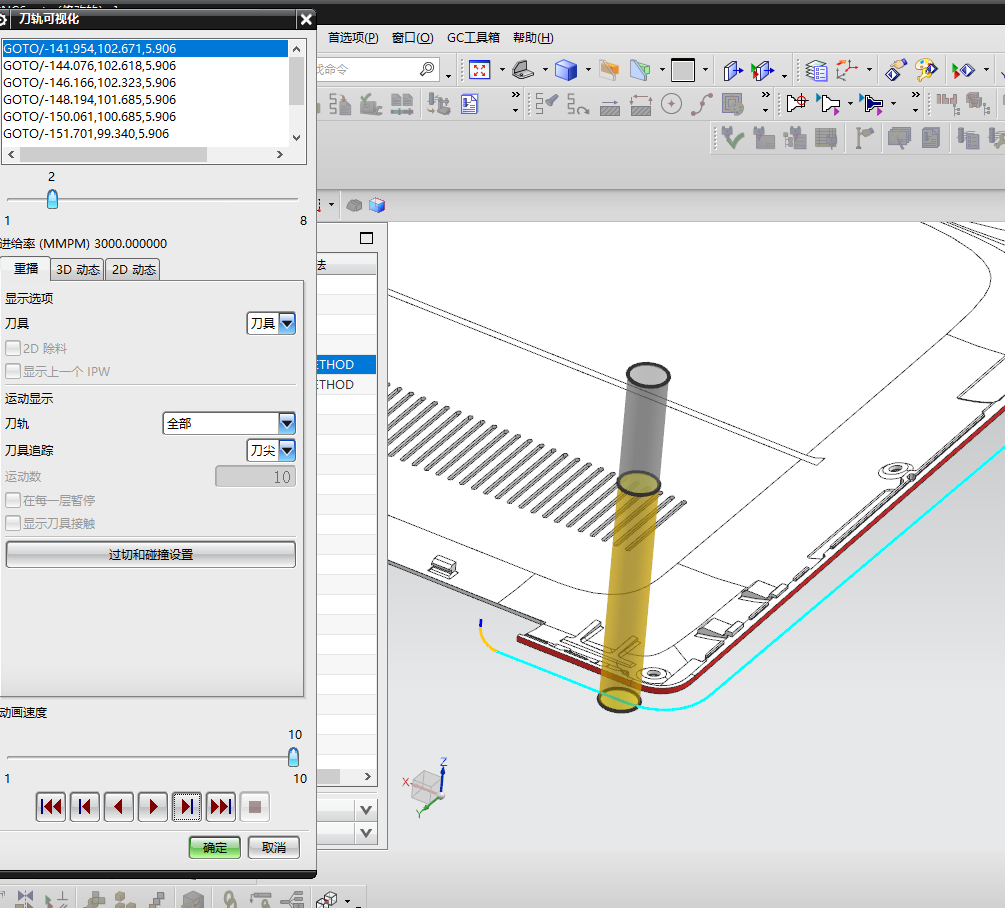Click the color palette edit display icon
Viewport: 1005px width, 908px height.
coord(926,70)
